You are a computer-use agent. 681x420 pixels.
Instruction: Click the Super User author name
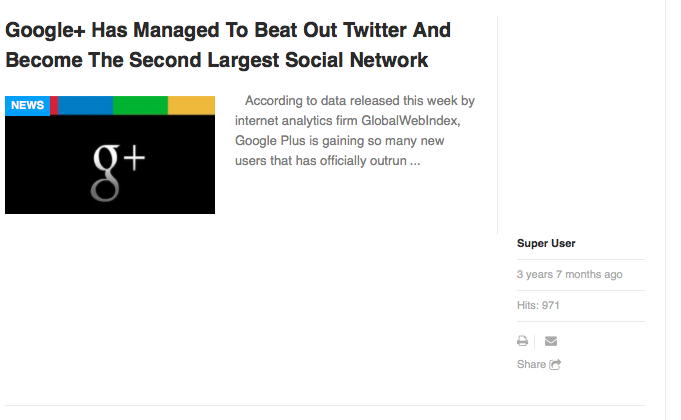[546, 243]
